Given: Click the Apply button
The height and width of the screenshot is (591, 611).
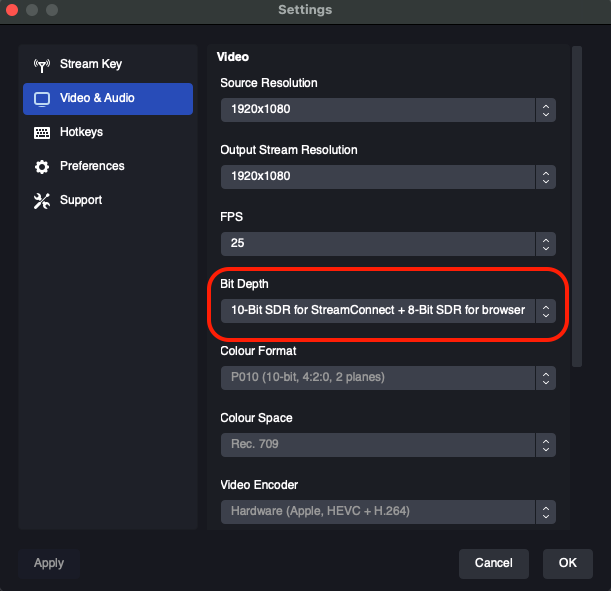Looking at the screenshot, I should click(49, 563).
